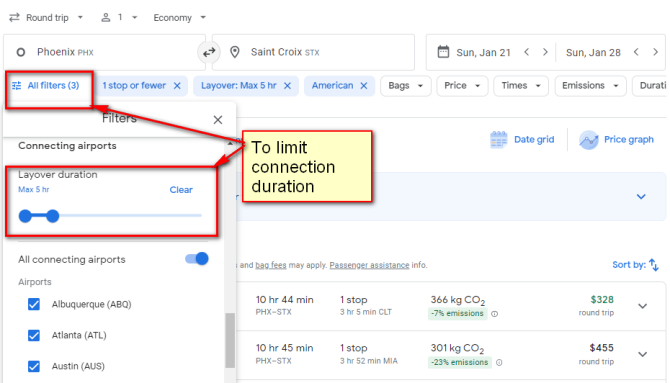
Task: Remove the American airline filter
Action: tap(364, 85)
